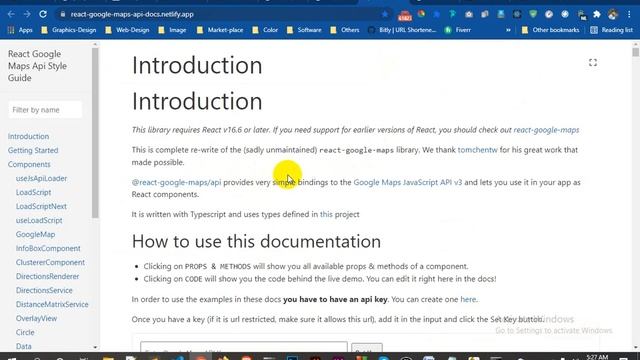
Task: Open the Bitly URL Shortener bookmark
Action: pyautogui.click(x=402, y=30)
